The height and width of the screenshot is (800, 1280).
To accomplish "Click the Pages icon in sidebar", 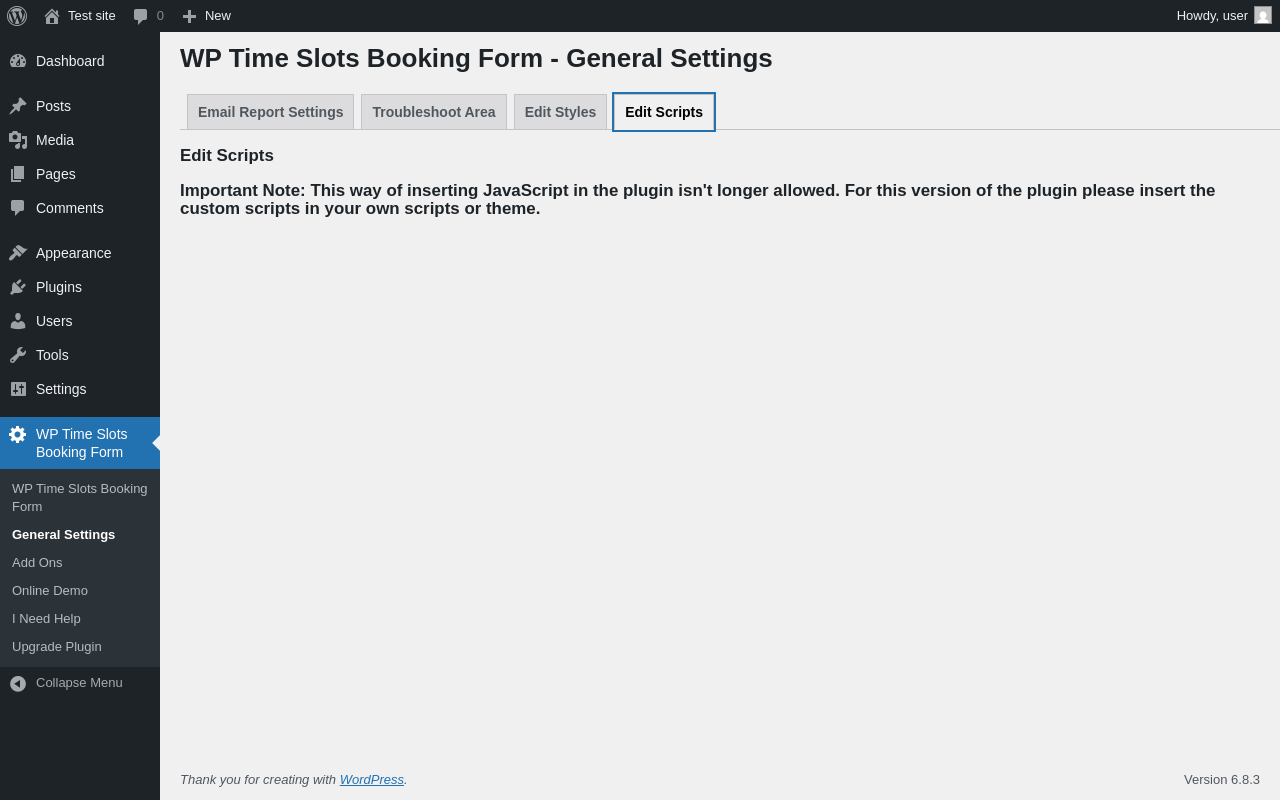I will [x=18, y=174].
